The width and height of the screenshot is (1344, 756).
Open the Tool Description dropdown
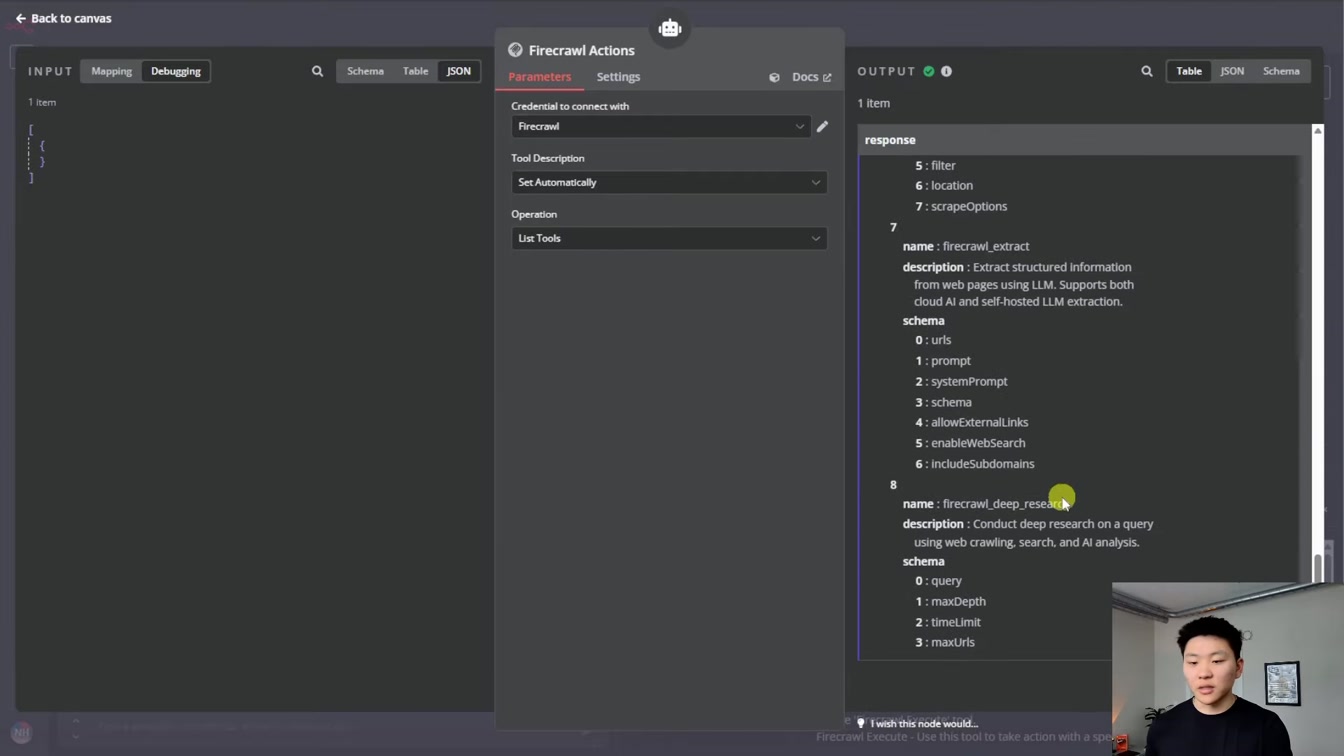669,182
